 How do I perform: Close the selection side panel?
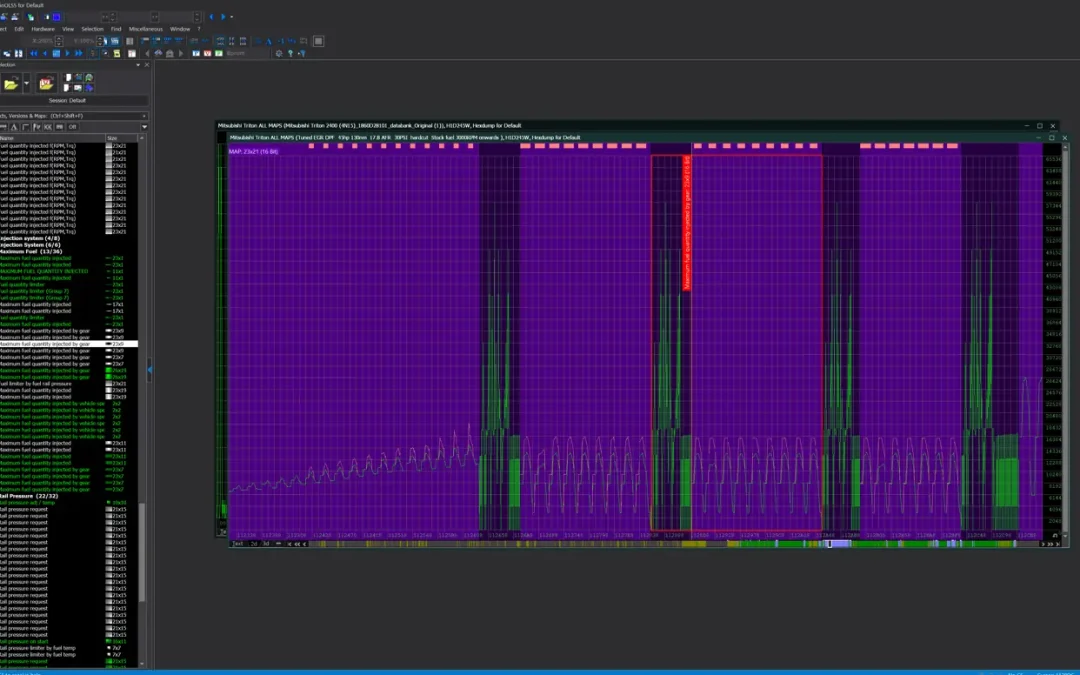click(147, 65)
